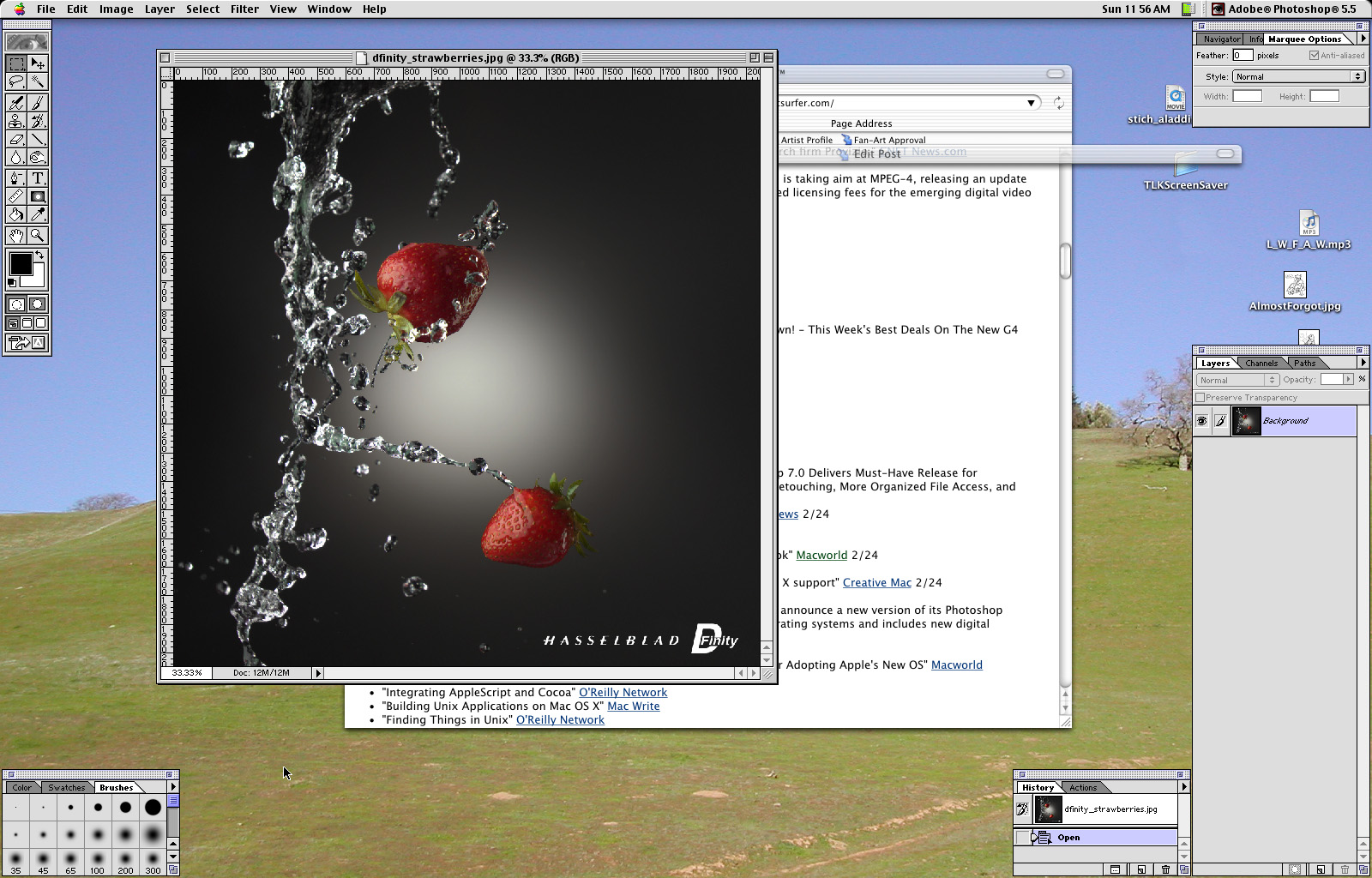The image size is (1372, 878).
Task: Switch to Standard edit mode
Action: (x=16, y=304)
